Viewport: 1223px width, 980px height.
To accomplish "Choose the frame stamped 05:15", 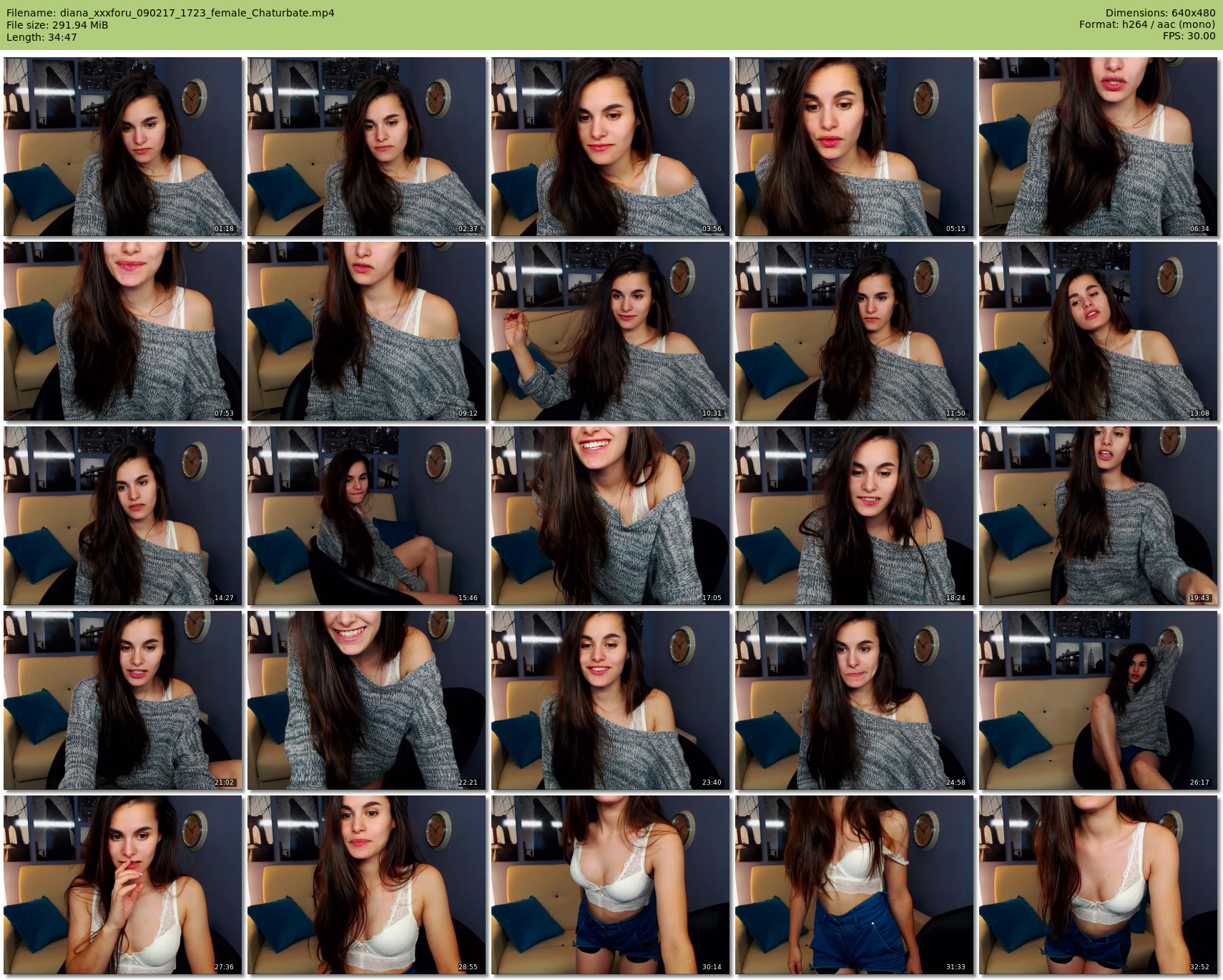I will 855,147.
